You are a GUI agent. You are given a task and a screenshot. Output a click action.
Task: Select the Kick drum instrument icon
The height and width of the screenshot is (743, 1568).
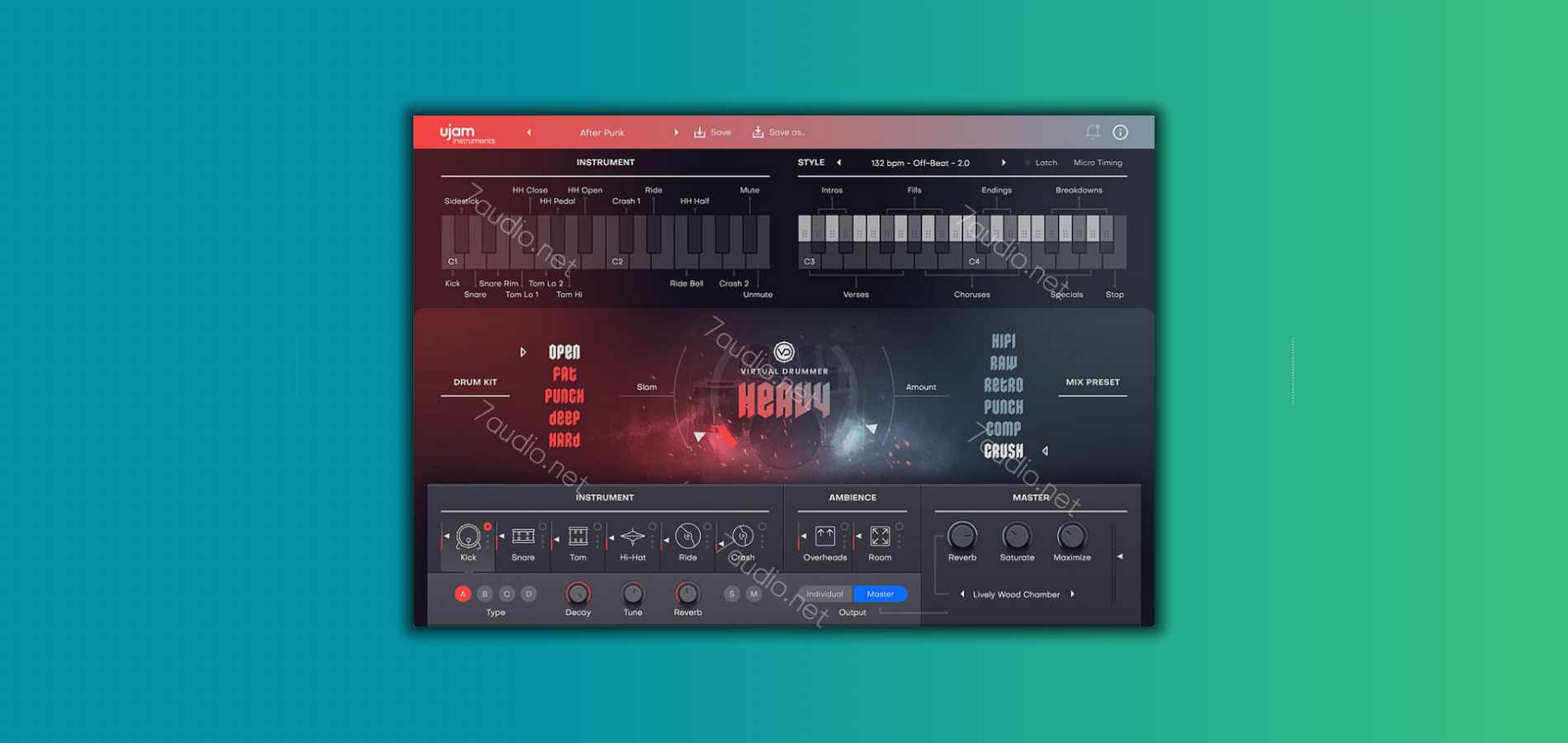click(468, 537)
